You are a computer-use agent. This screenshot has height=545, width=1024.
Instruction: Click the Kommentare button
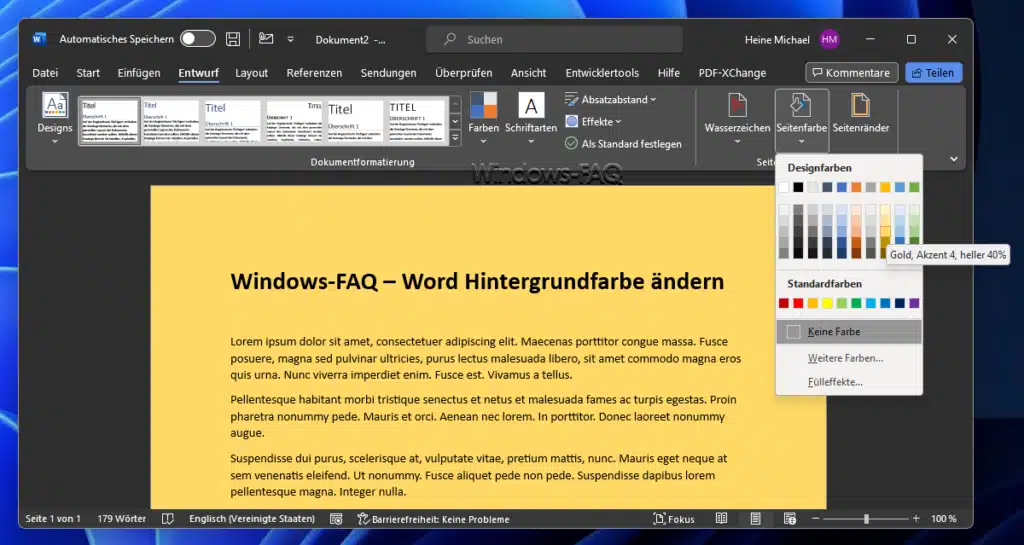pos(852,73)
